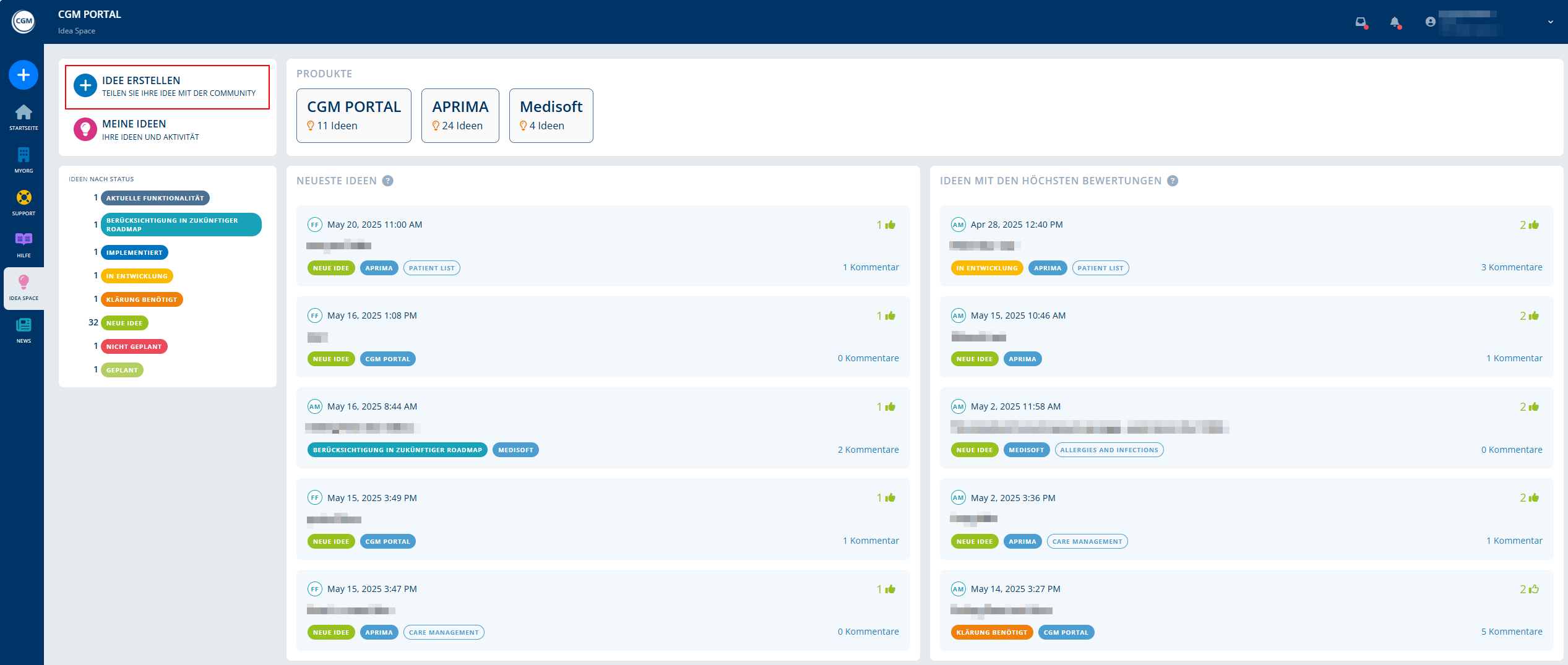This screenshot has height=665, width=1568.
Task: Show help for Neueste Ideen
Action: [387, 181]
